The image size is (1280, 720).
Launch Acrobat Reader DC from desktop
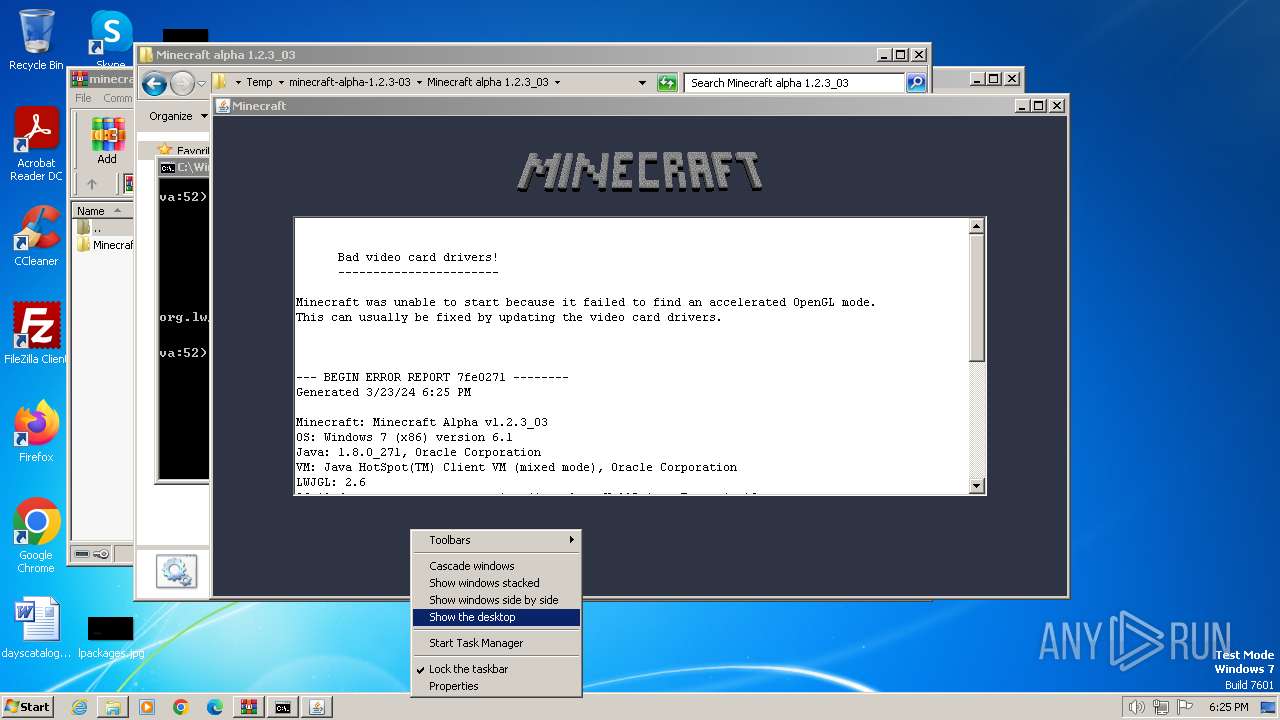[x=36, y=145]
